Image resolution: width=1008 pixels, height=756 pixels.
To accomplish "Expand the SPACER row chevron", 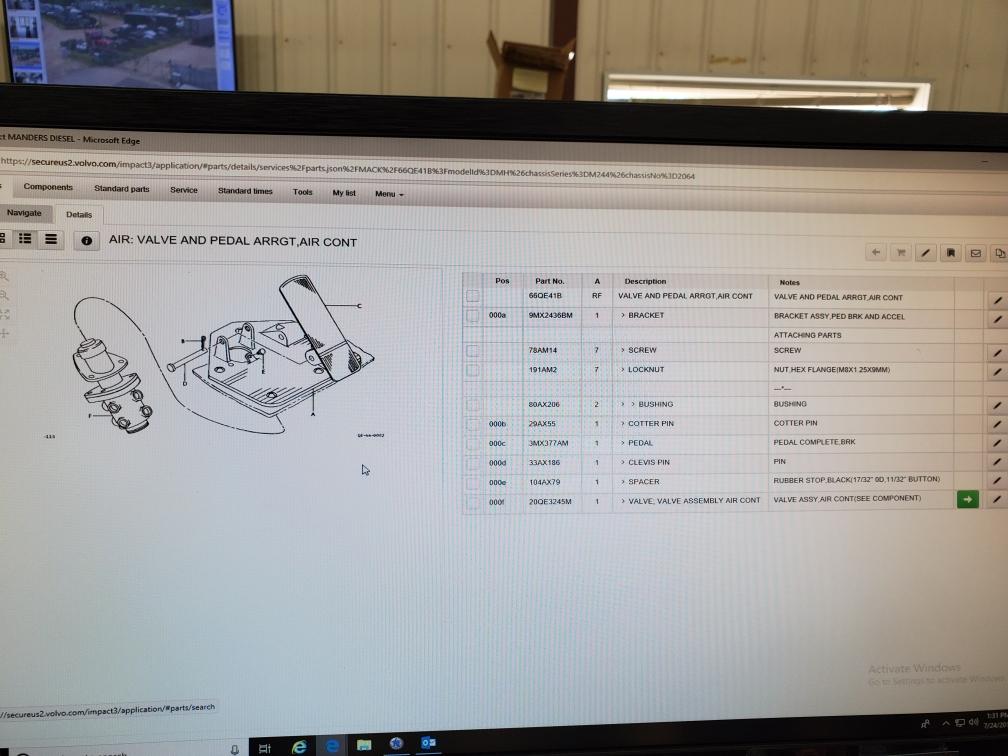I will coord(623,481).
